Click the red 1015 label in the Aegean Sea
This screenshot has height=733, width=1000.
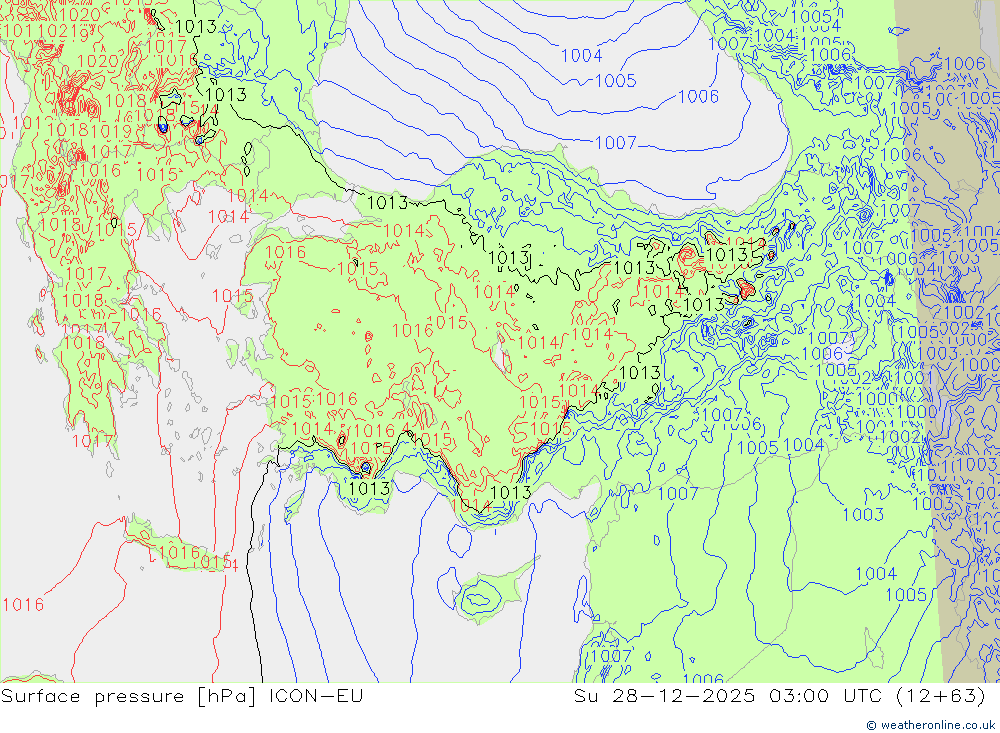(233, 296)
